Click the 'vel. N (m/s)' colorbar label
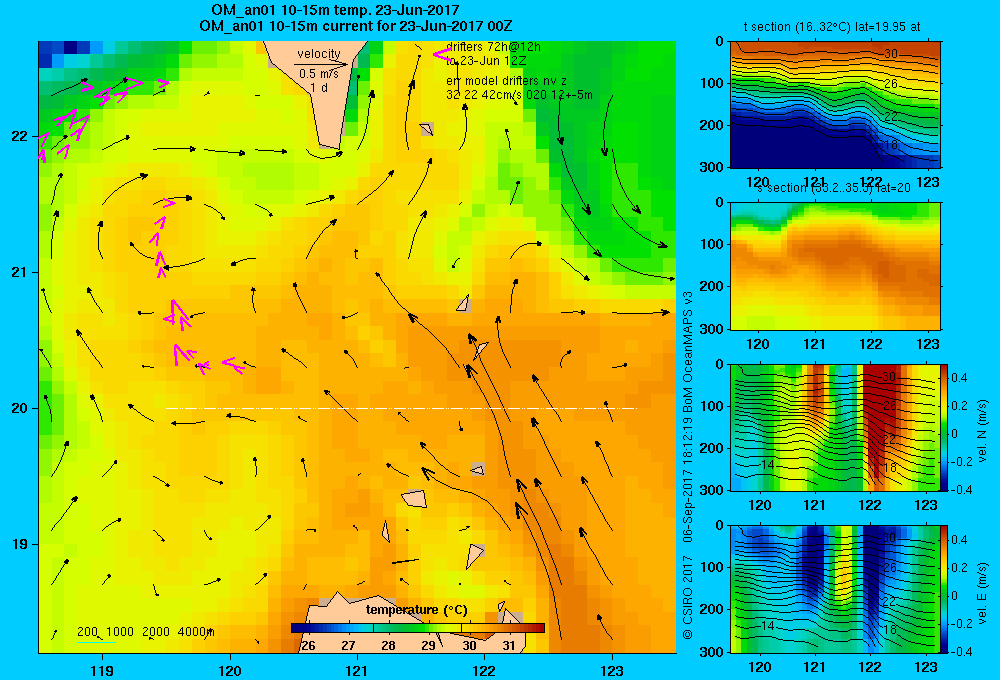The width and height of the screenshot is (1000, 680). pos(982,431)
